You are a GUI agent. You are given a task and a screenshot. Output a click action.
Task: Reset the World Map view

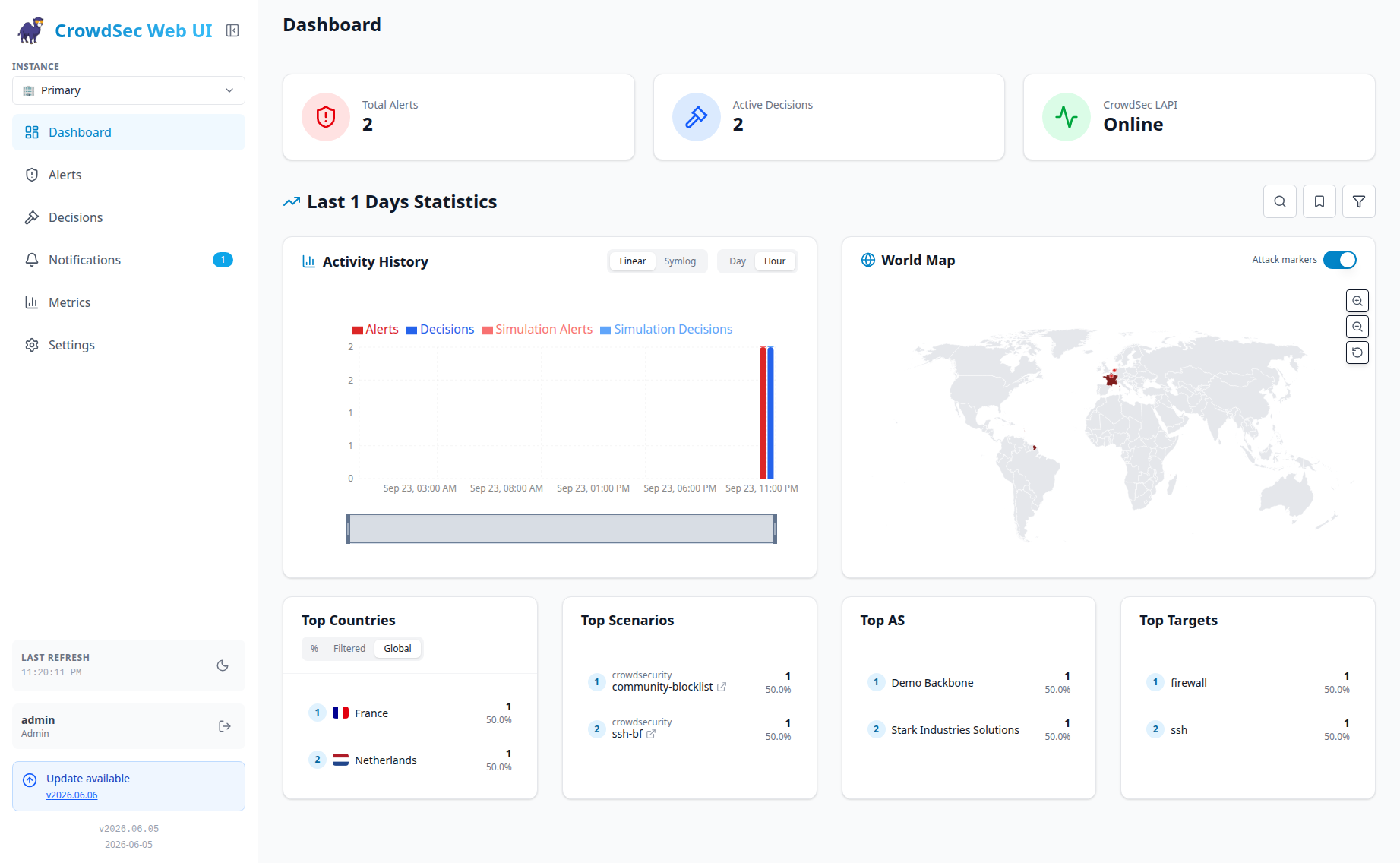tap(1357, 352)
